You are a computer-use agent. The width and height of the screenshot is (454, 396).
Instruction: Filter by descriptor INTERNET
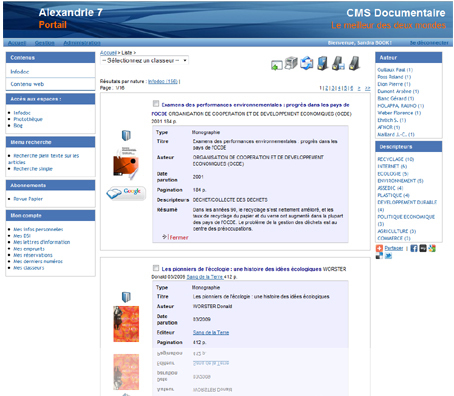(x=392, y=166)
